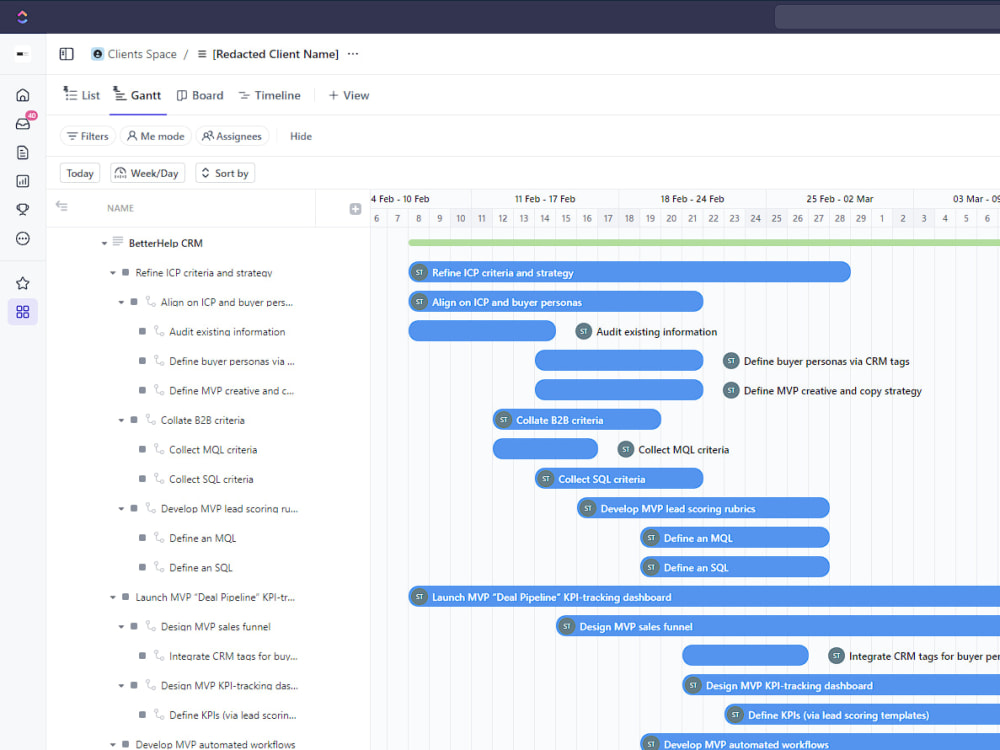Click the NAME column header
Viewport: 1000px width, 750px height.
(121, 208)
